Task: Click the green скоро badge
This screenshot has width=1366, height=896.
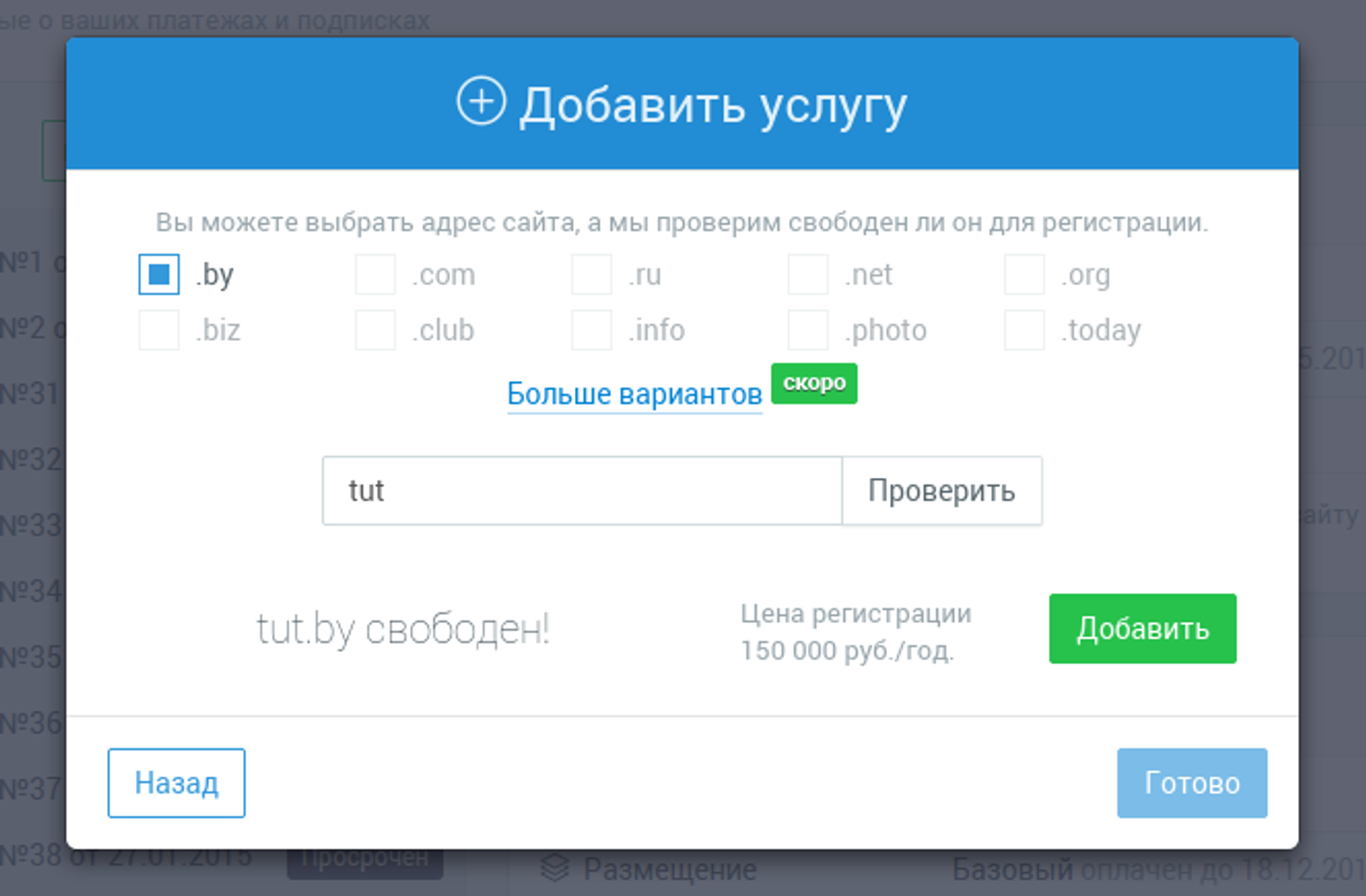Action: point(814,383)
